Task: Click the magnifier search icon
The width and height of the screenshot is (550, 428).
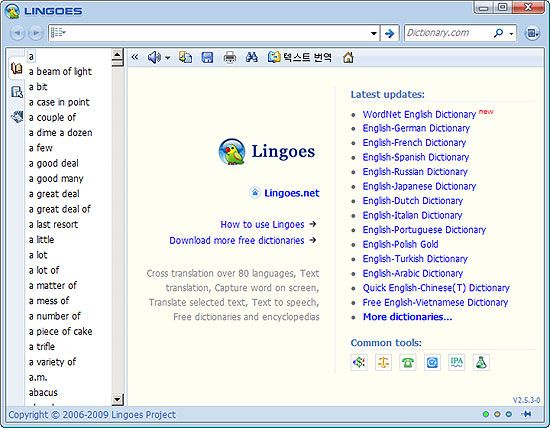Action: [x=498, y=33]
